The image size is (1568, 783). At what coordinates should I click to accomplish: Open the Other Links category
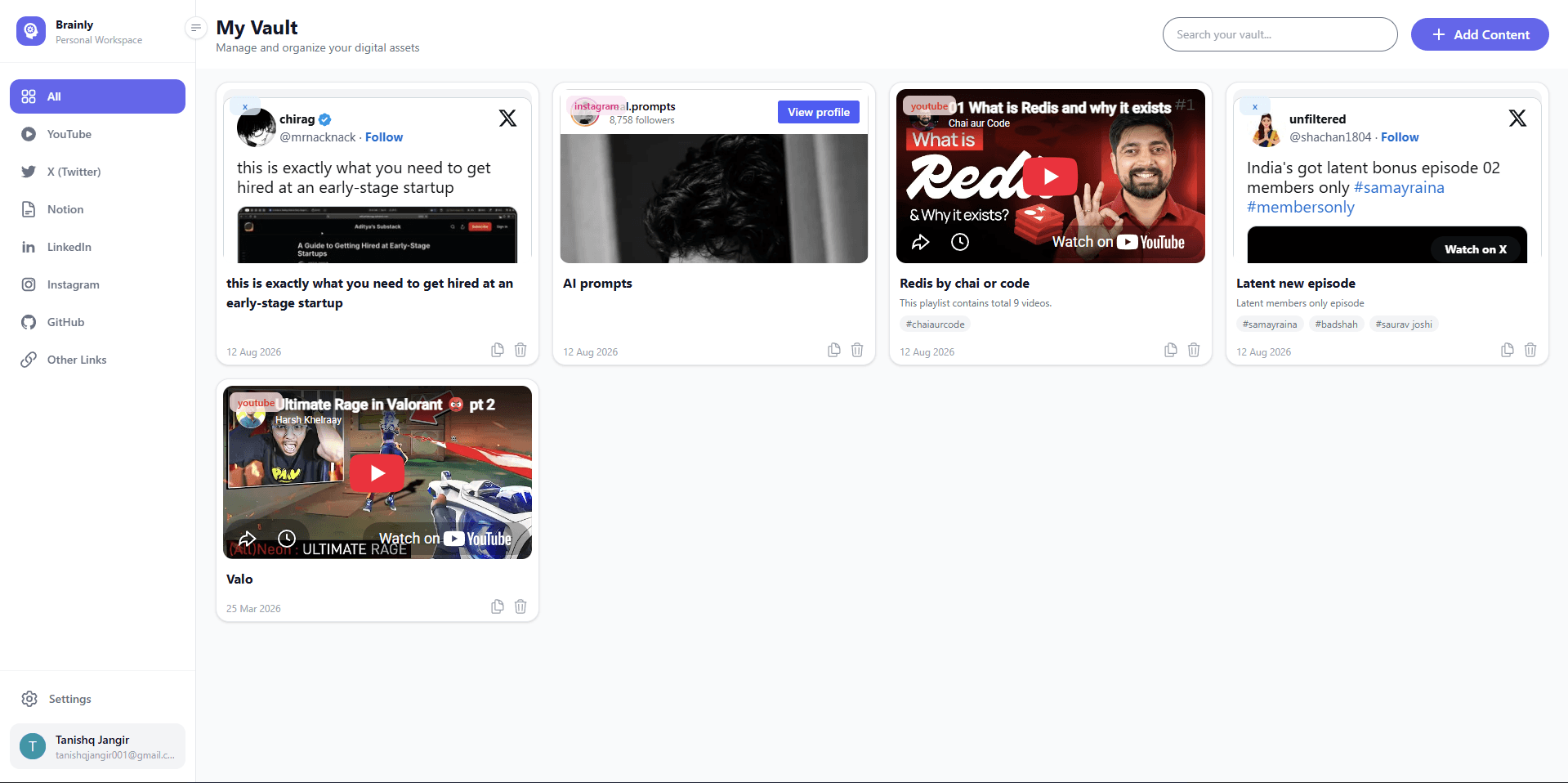click(x=97, y=360)
